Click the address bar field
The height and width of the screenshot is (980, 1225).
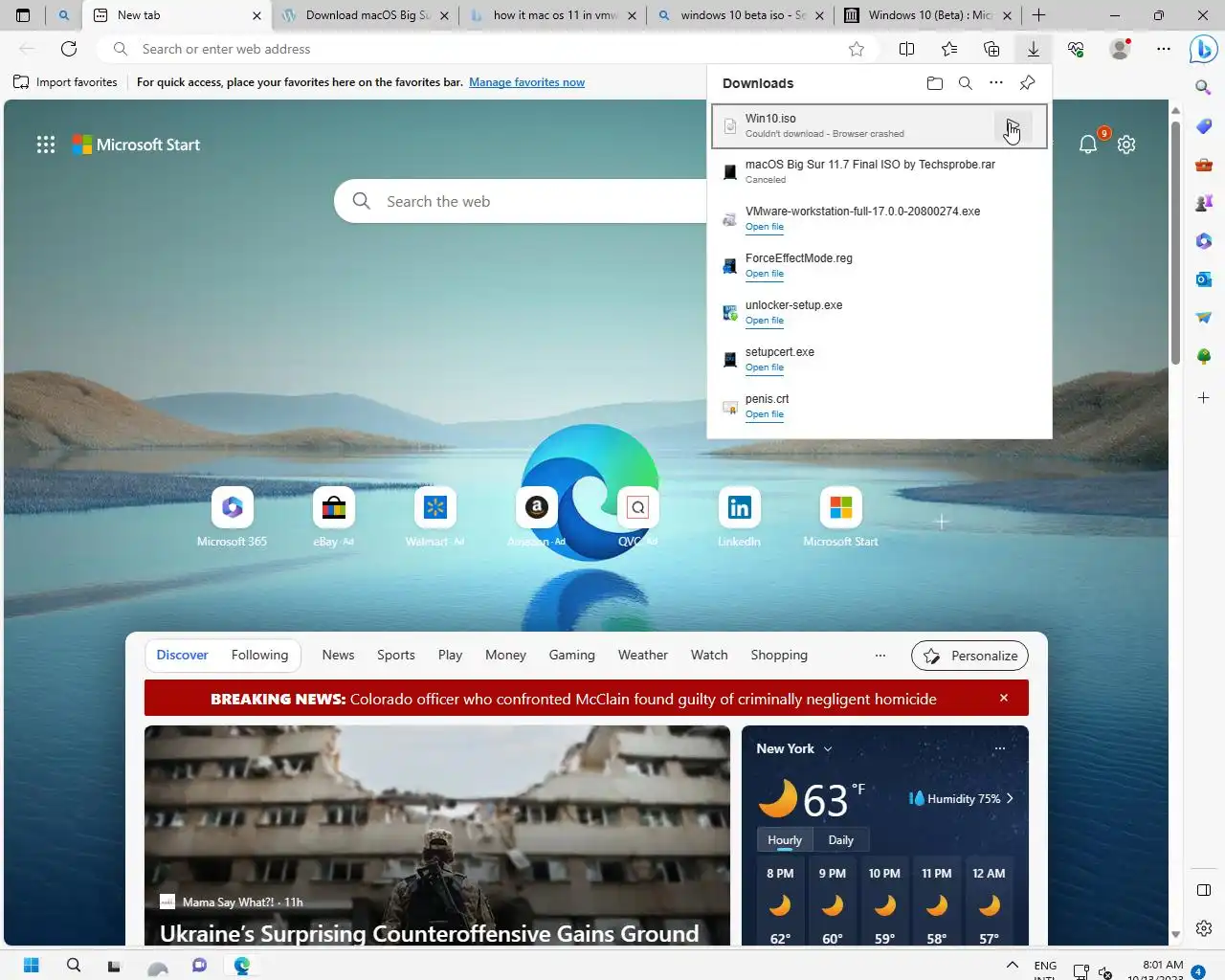[488, 49]
